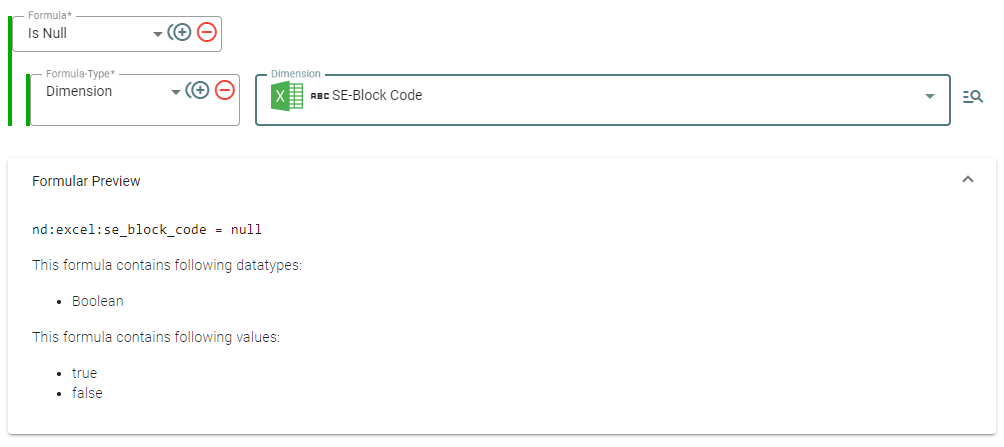Screen dimensions: 1004x447
Task: Expand the Dimension field dropdown arrow
Action: [930, 96]
